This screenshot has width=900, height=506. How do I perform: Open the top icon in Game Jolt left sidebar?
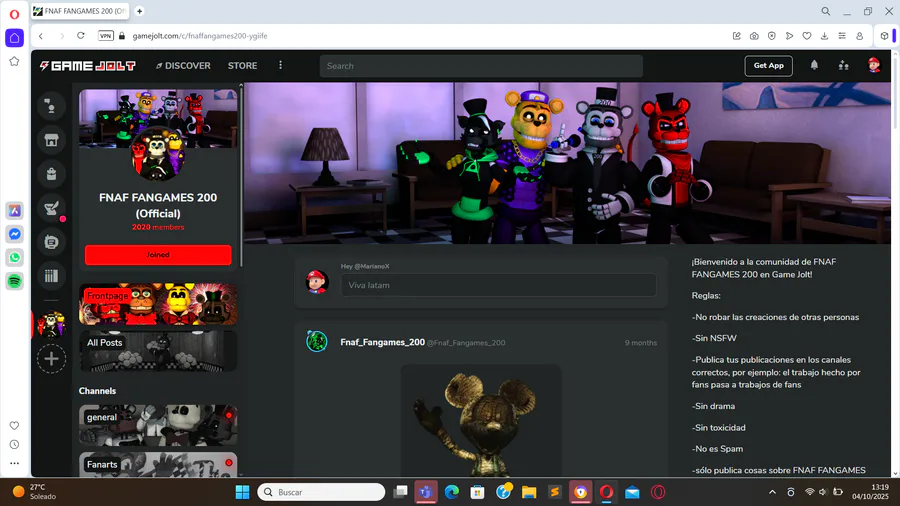(x=51, y=106)
